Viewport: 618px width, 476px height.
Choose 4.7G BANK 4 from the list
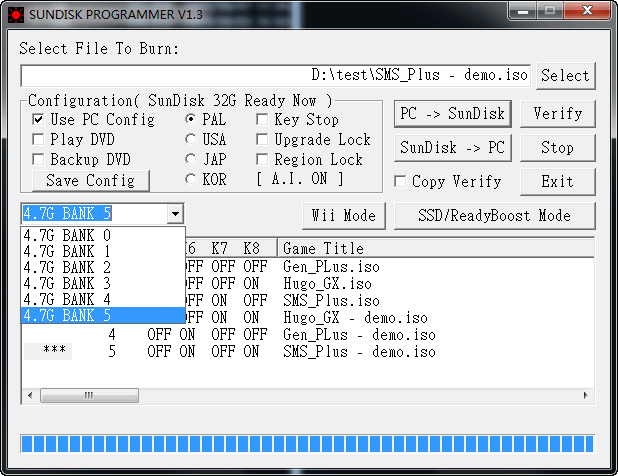point(103,299)
